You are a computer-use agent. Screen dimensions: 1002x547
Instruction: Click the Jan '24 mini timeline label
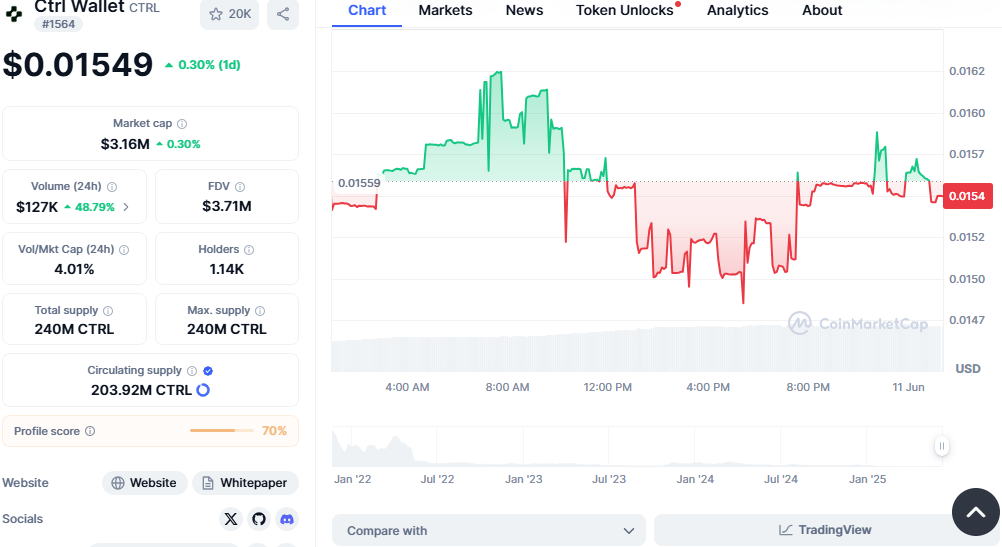(x=695, y=479)
